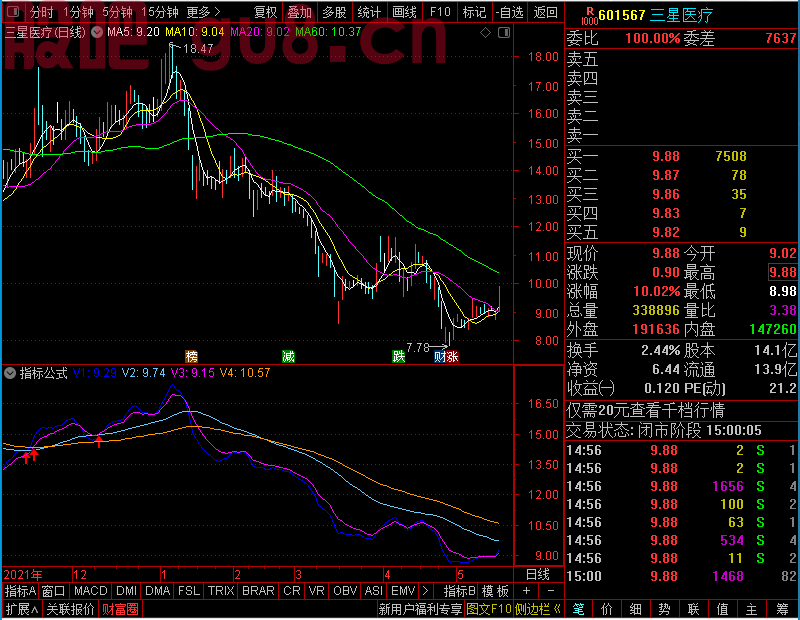Click the R 1000 badge beside the stock code
This screenshot has height=620, width=800.
click(589, 16)
